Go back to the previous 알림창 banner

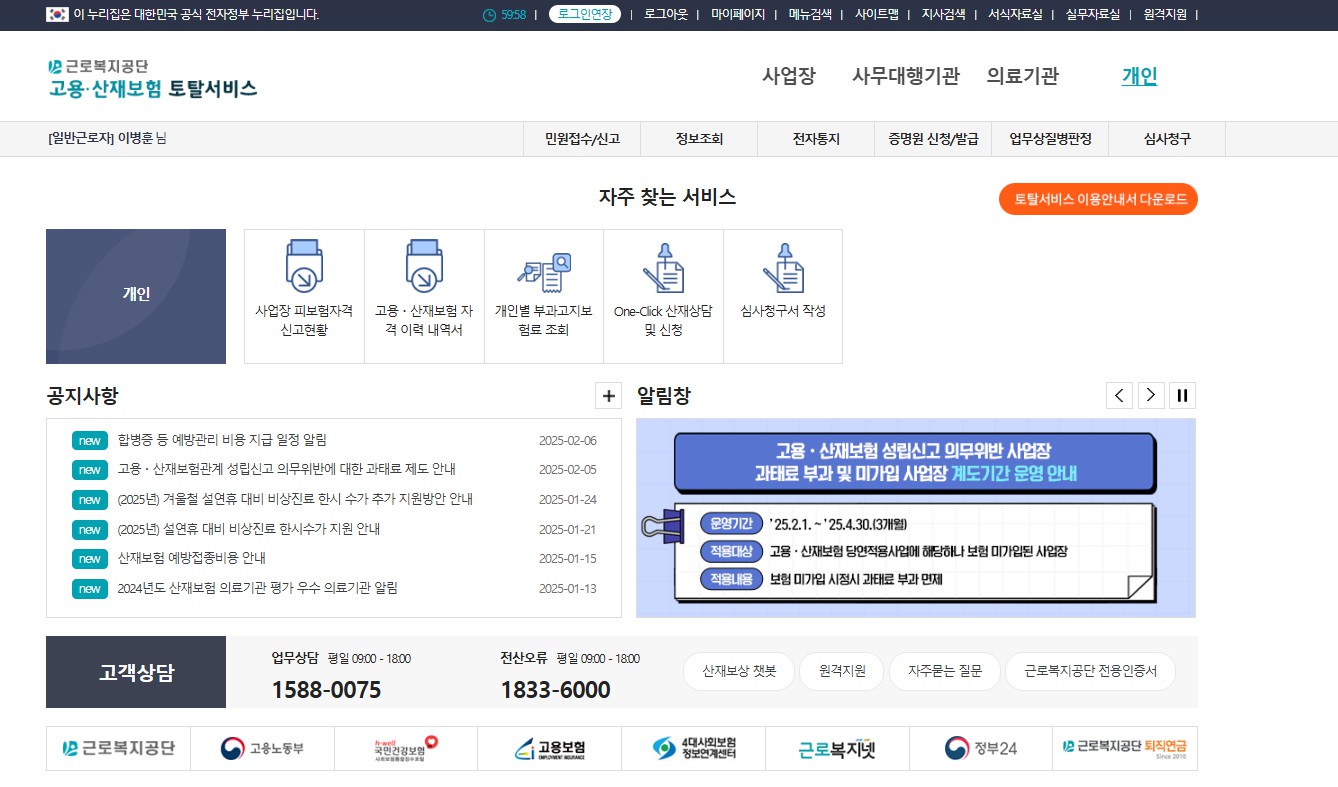point(1119,395)
